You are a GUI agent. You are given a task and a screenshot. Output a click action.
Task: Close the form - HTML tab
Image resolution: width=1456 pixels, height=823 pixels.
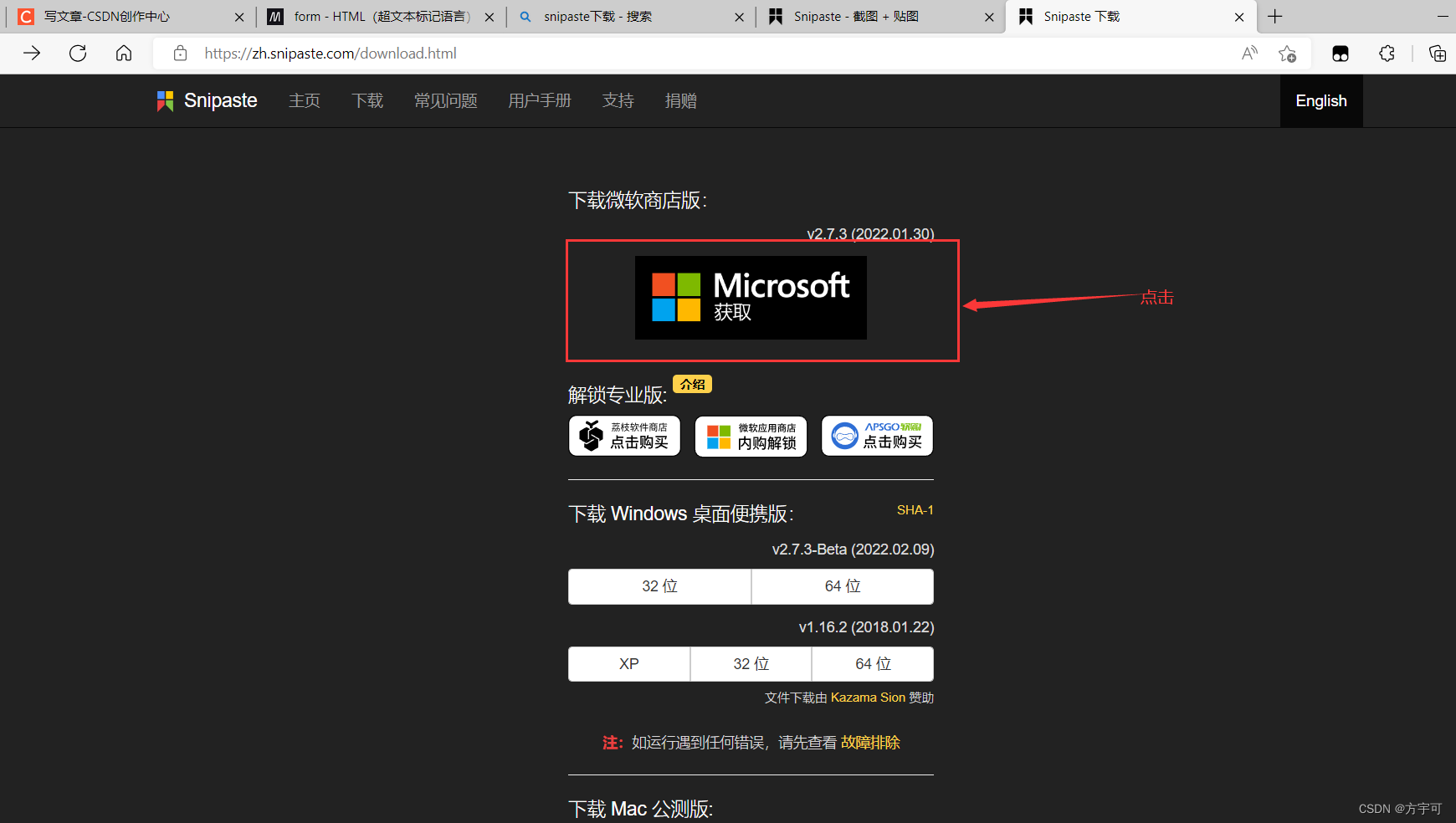click(x=490, y=17)
